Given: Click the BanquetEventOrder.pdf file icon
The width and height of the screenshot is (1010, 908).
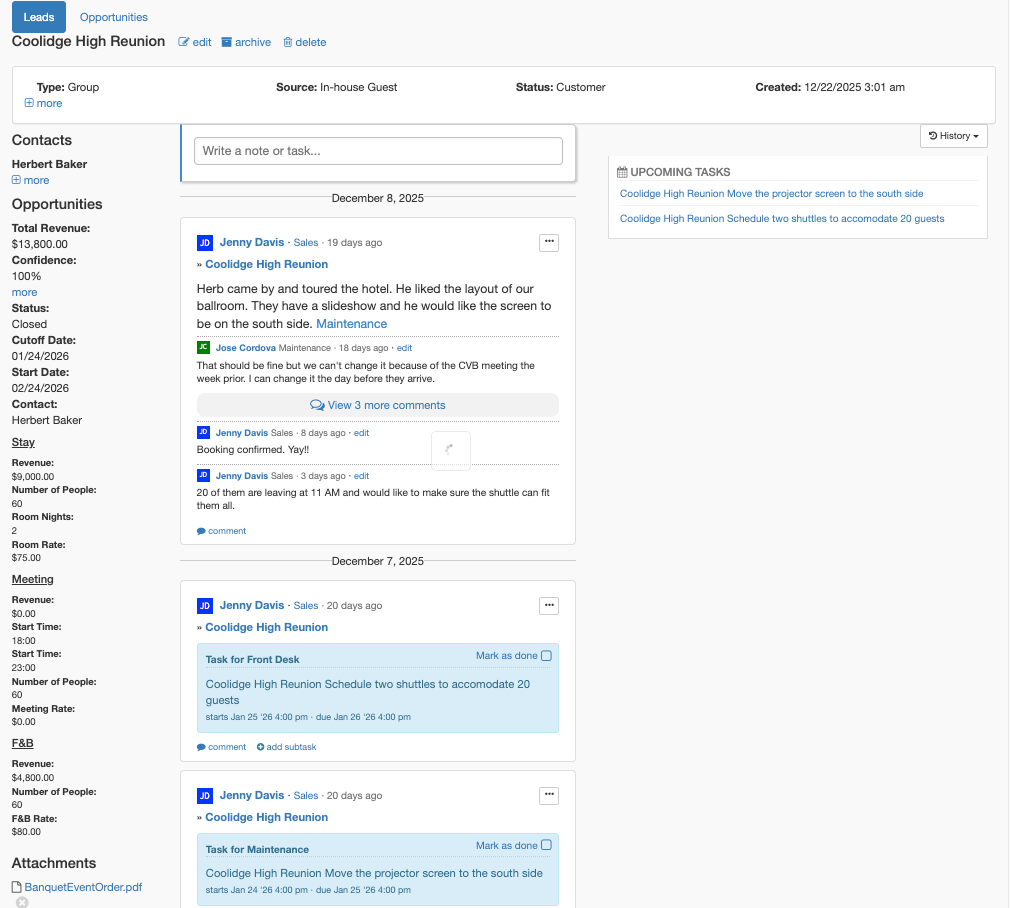Looking at the screenshot, I should click(17, 887).
